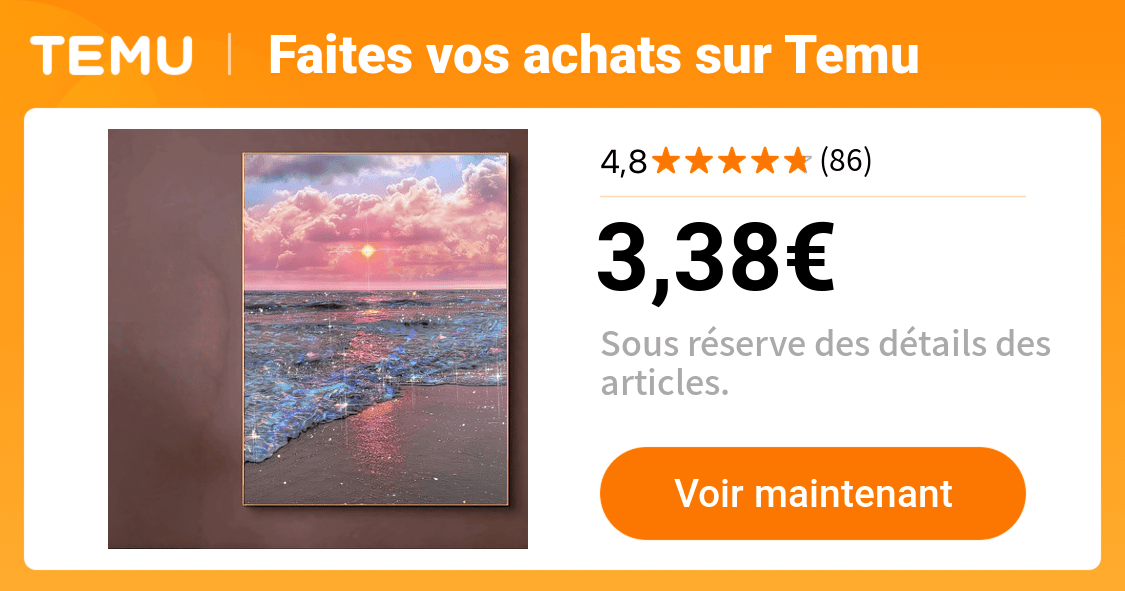Viewport: 1125px width, 591px height.
Task: Click the thin line beneath the star rating
Action: 813,196
